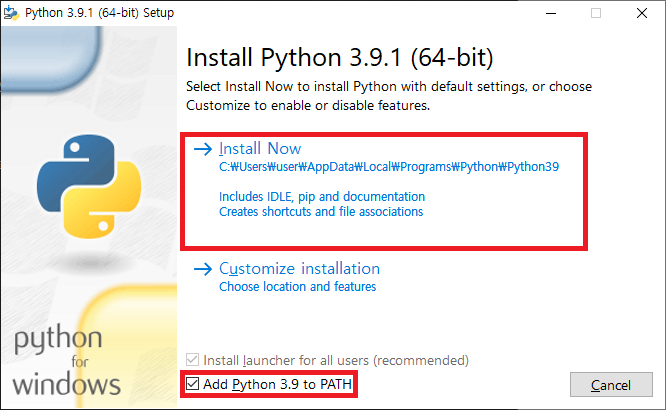Click the Python setup title bar icon
This screenshot has height=411, width=667.
pyautogui.click(x=11, y=13)
